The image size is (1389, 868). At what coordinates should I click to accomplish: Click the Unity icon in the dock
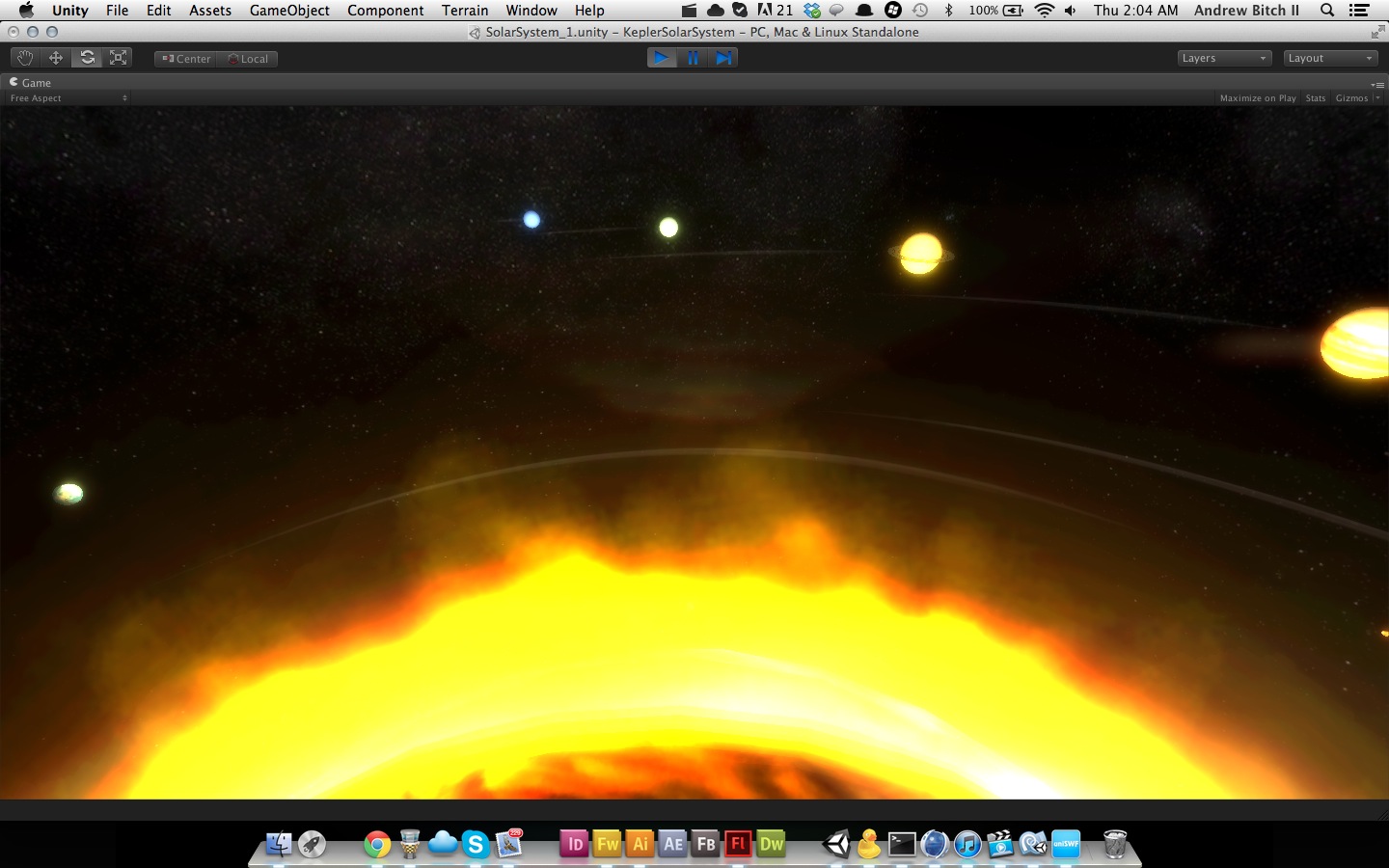click(x=836, y=845)
